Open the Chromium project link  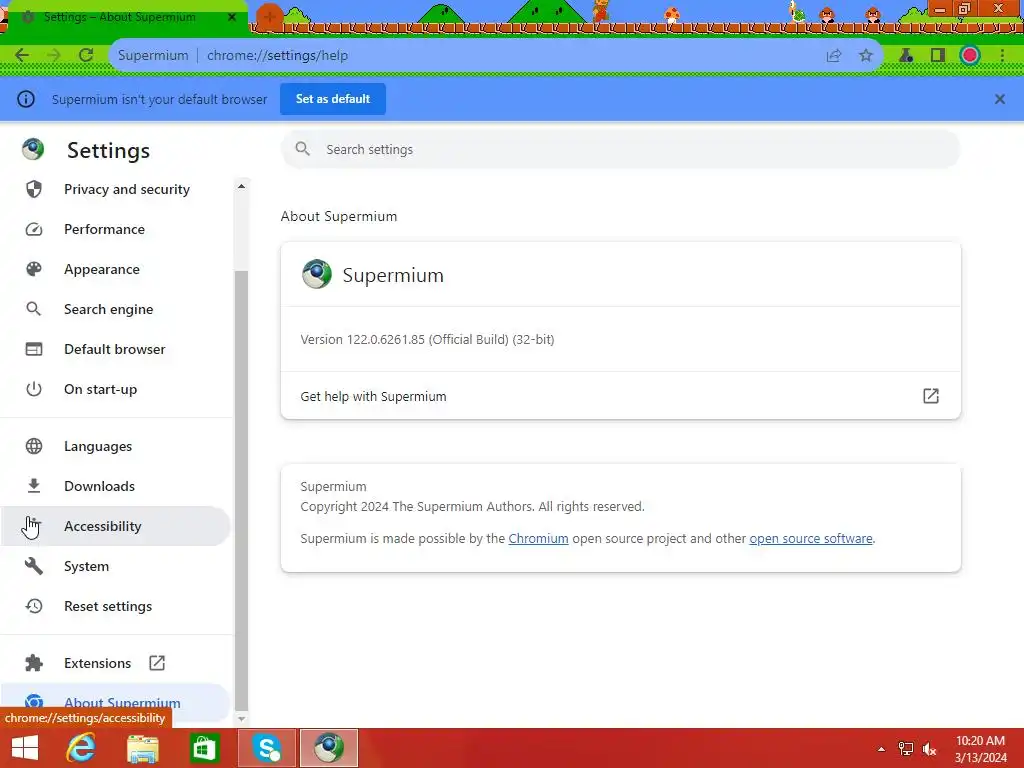pyautogui.click(x=538, y=539)
